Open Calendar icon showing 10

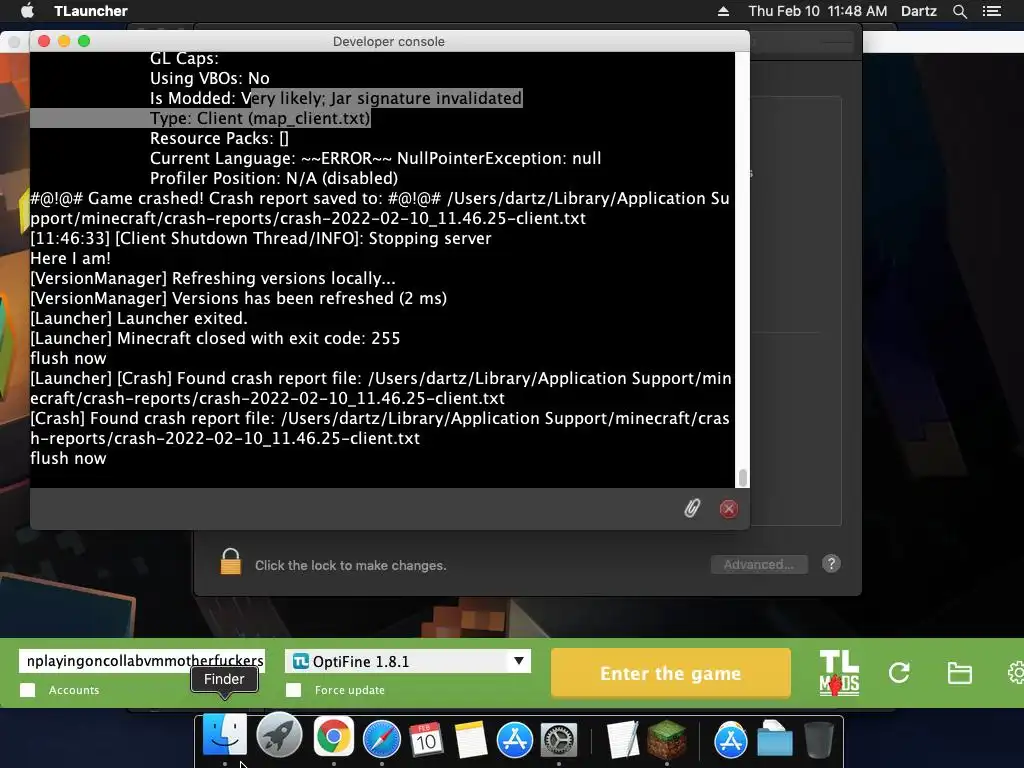click(x=426, y=739)
